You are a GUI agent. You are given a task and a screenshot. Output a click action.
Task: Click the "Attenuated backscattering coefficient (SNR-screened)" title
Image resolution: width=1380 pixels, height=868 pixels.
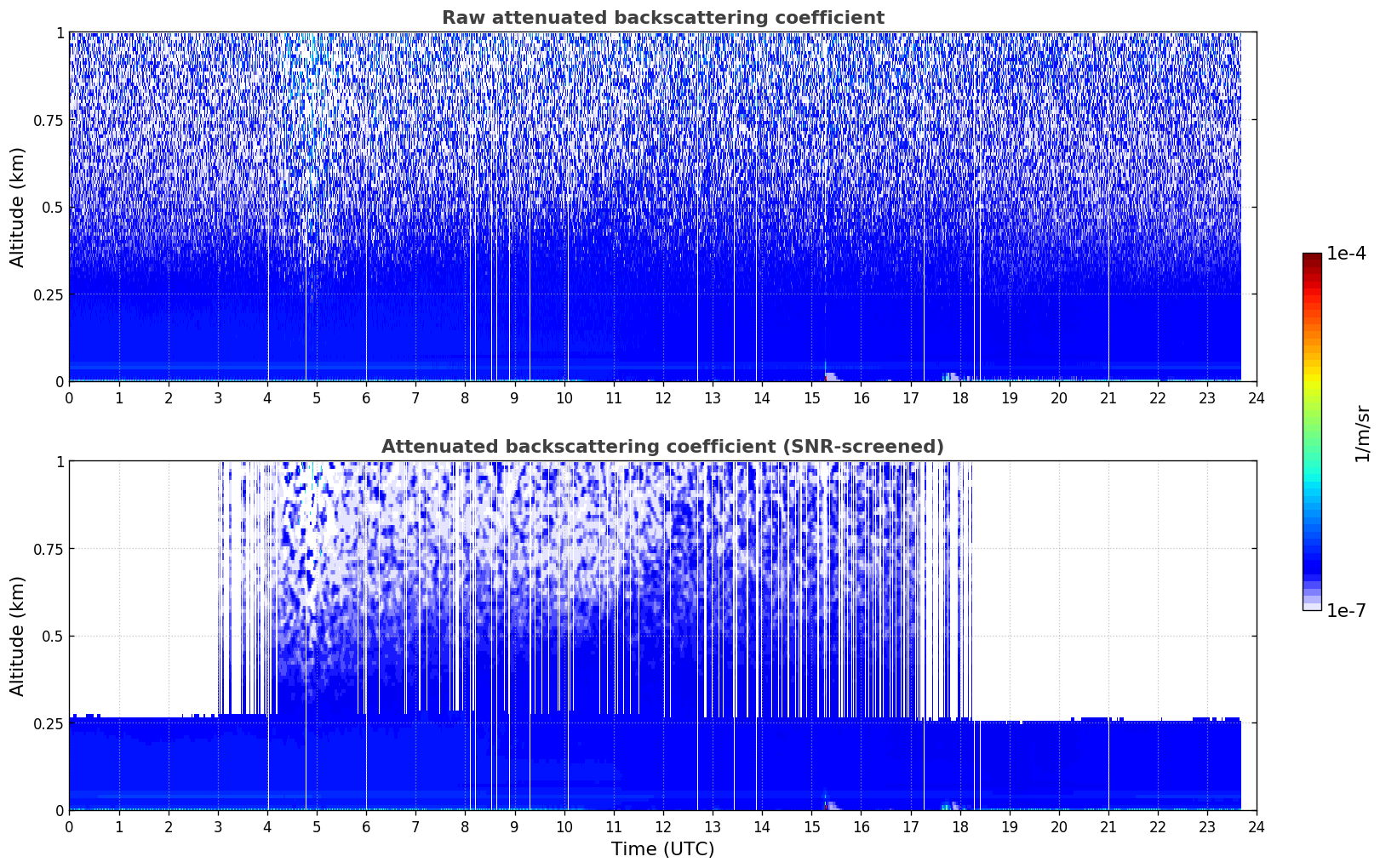point(662,447)
